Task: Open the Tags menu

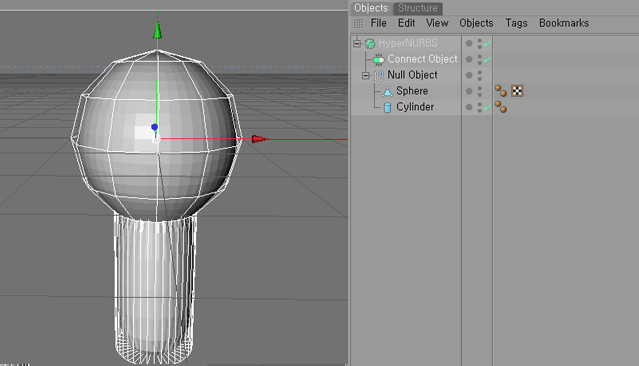Action: pyautogui.click(x=516, y=23)
